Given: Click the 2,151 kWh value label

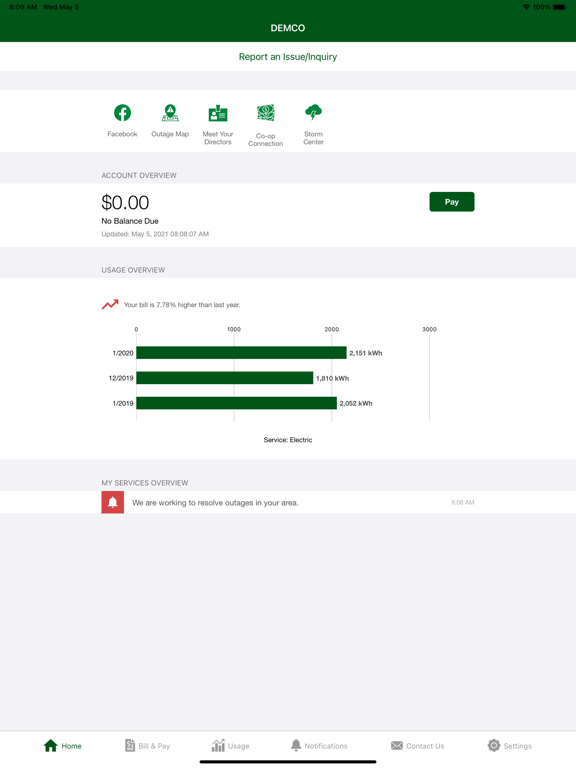Looking at the screenshot, I should (x=365, y=353).
